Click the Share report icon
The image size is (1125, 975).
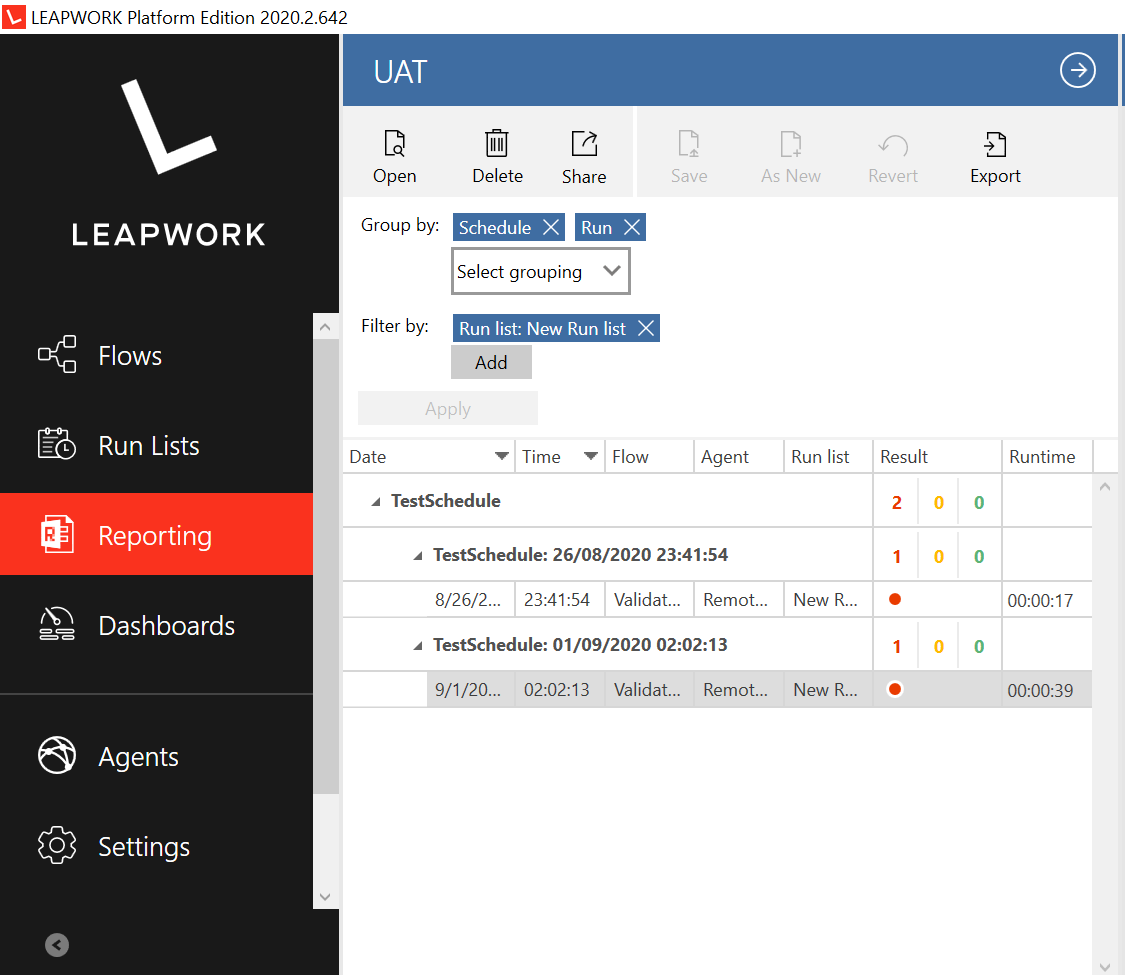[583, 152]
